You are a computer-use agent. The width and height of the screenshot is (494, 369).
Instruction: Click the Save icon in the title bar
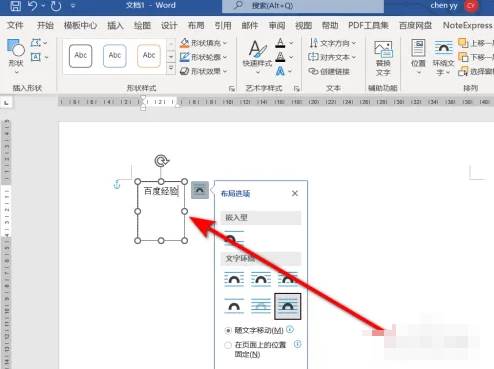tap(15, 6)
